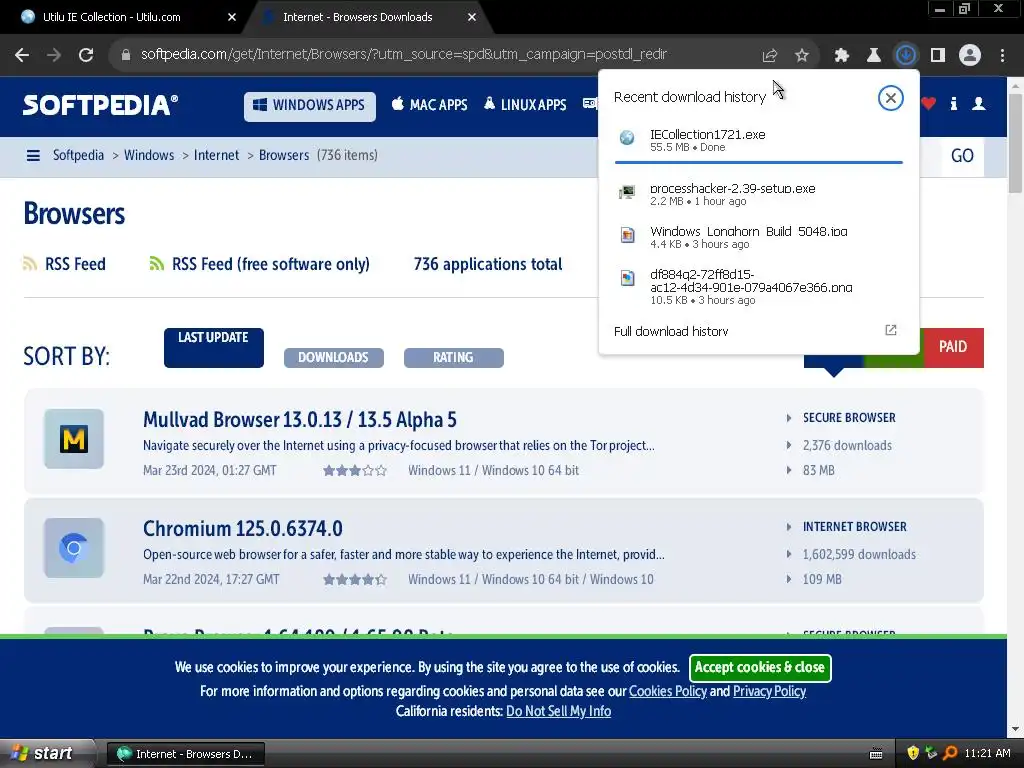Click the page vertical scrollbar thumb
1024x768 pixels.
coord(1015,143)
